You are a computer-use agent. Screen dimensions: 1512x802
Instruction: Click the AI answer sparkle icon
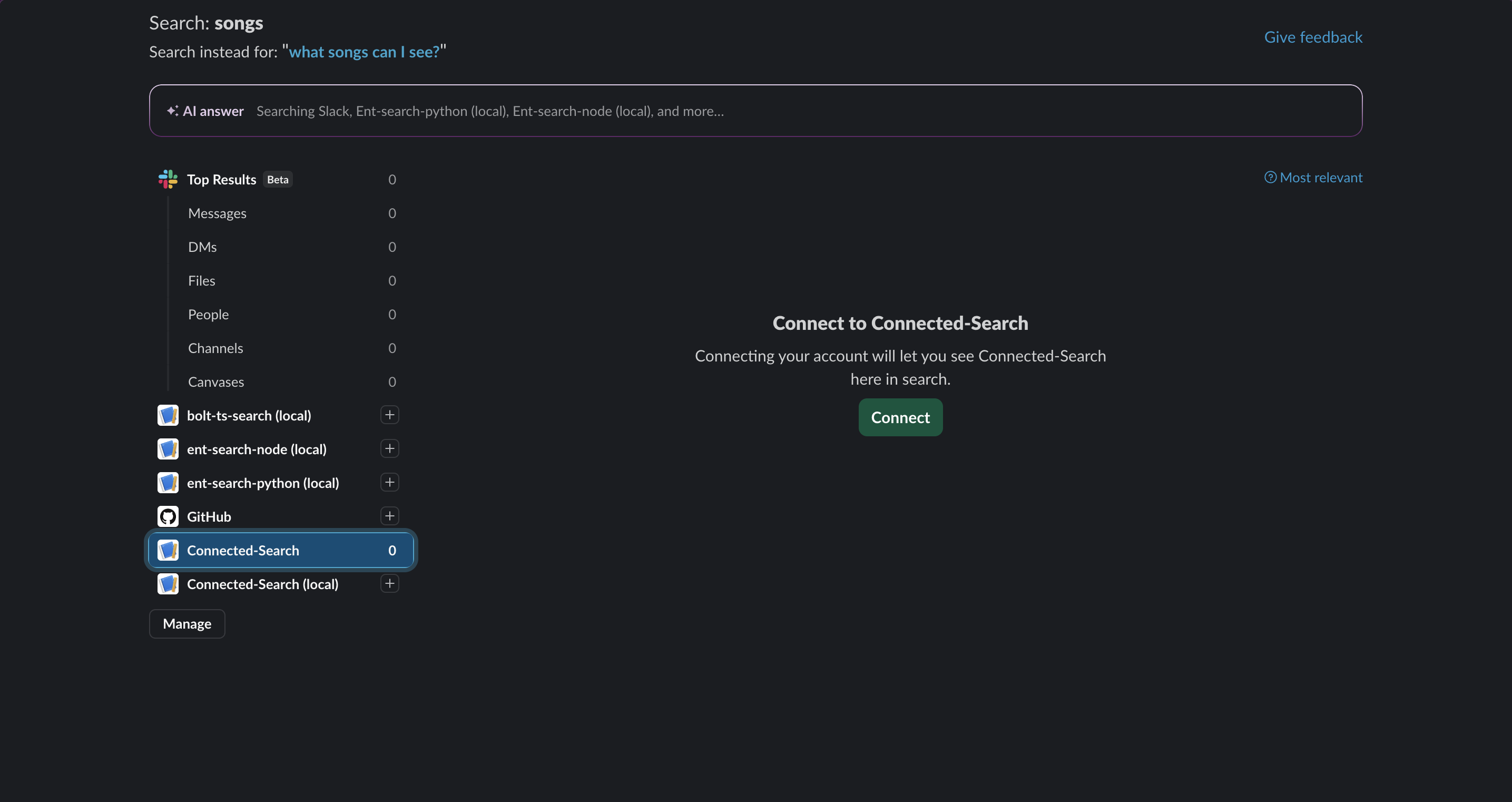click(173, 111)
